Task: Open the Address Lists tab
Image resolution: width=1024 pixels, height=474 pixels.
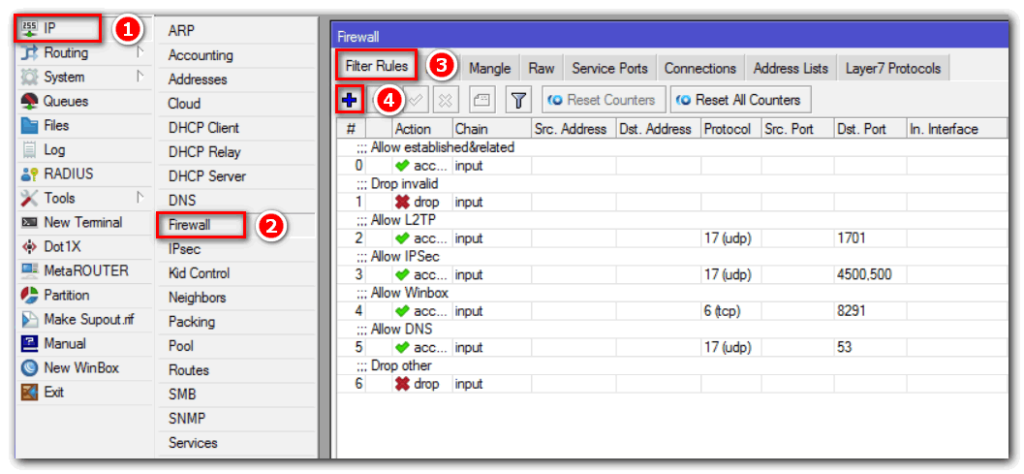Action: point(790,68)
